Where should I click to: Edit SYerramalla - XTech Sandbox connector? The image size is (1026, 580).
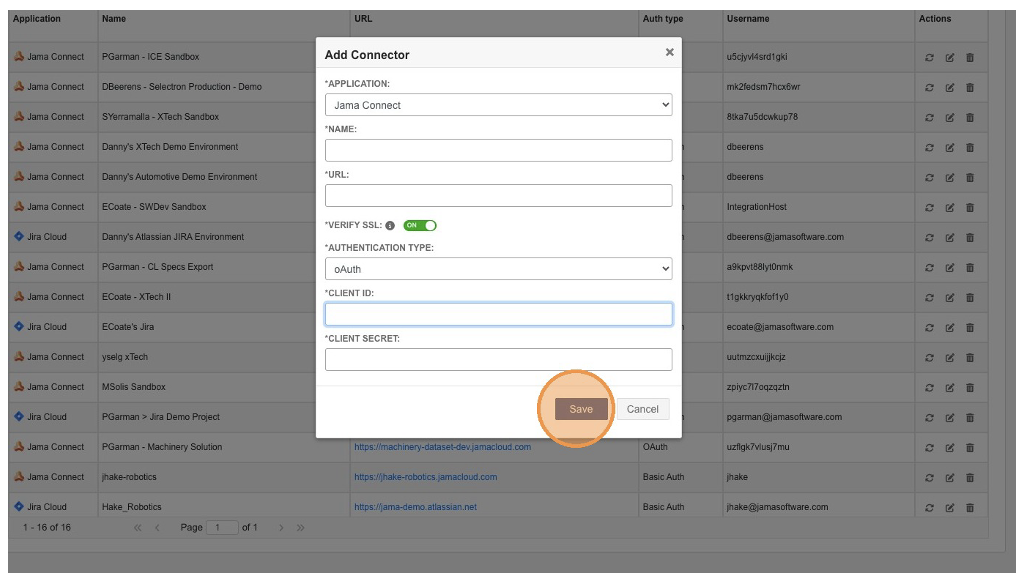click(x=949, y=118)
